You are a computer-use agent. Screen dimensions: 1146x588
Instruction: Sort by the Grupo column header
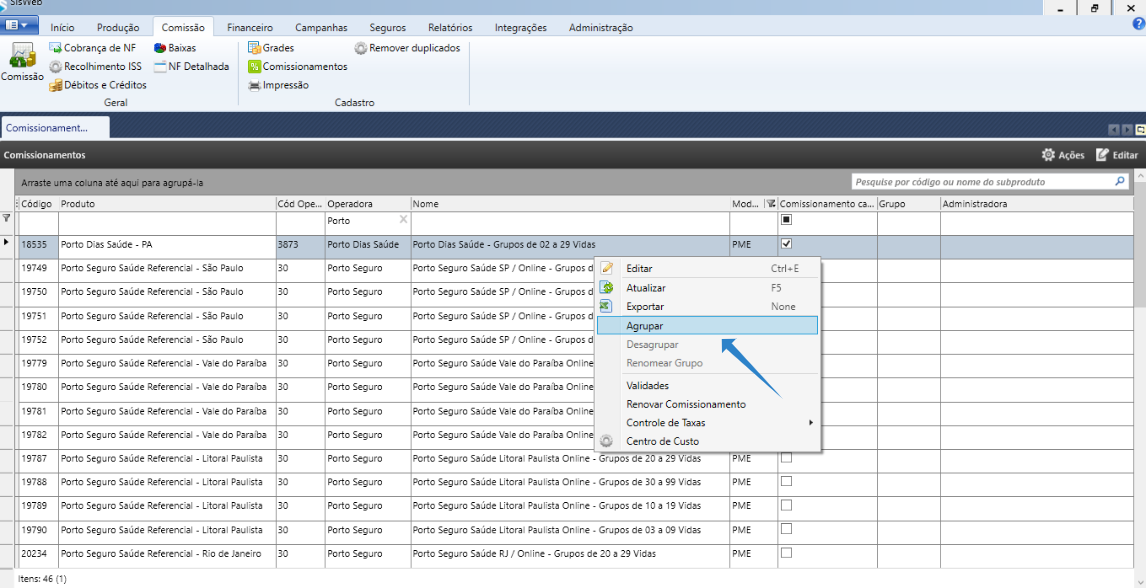tap(908, 204)
